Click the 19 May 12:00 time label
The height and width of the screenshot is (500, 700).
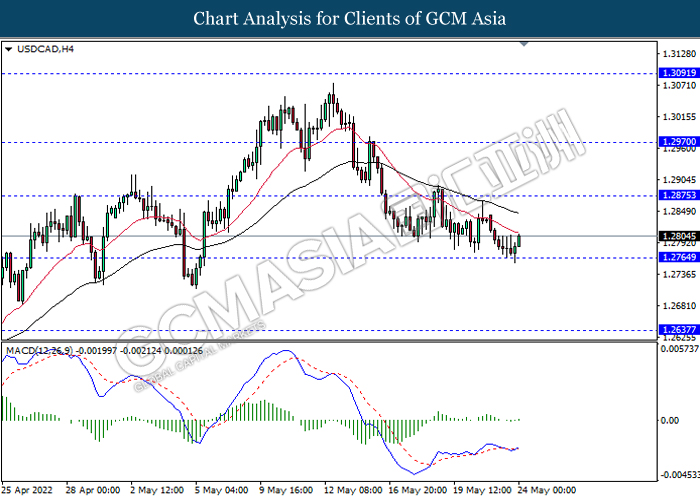[x=483, y=490]
